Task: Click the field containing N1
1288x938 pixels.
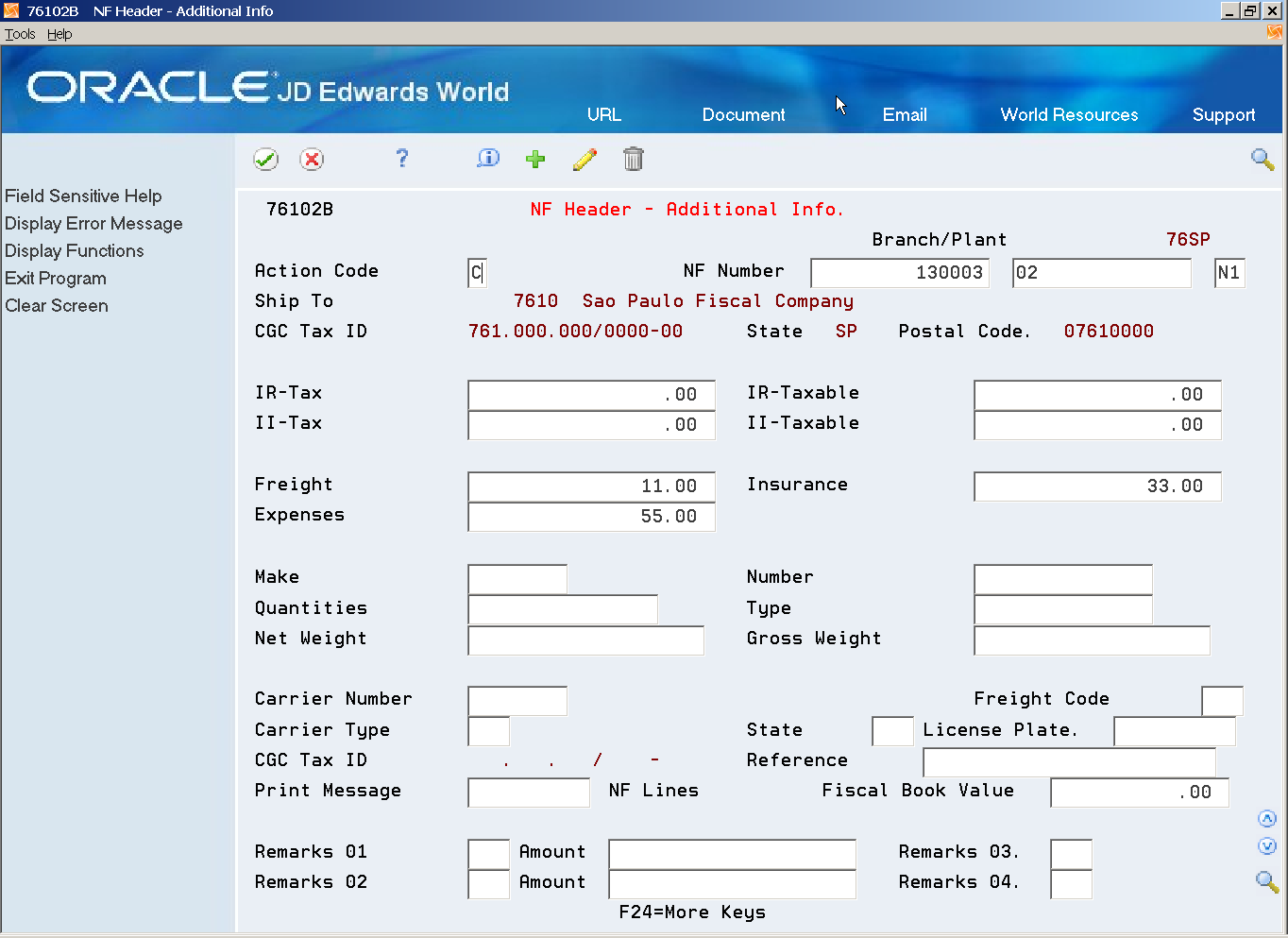Action: click(1229, 273)
